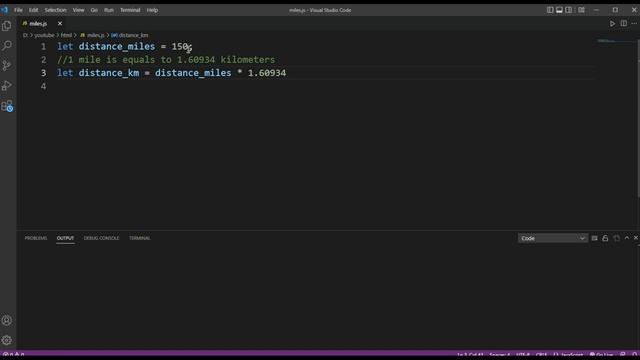Open the Run and Debug view

coord(7,86)
